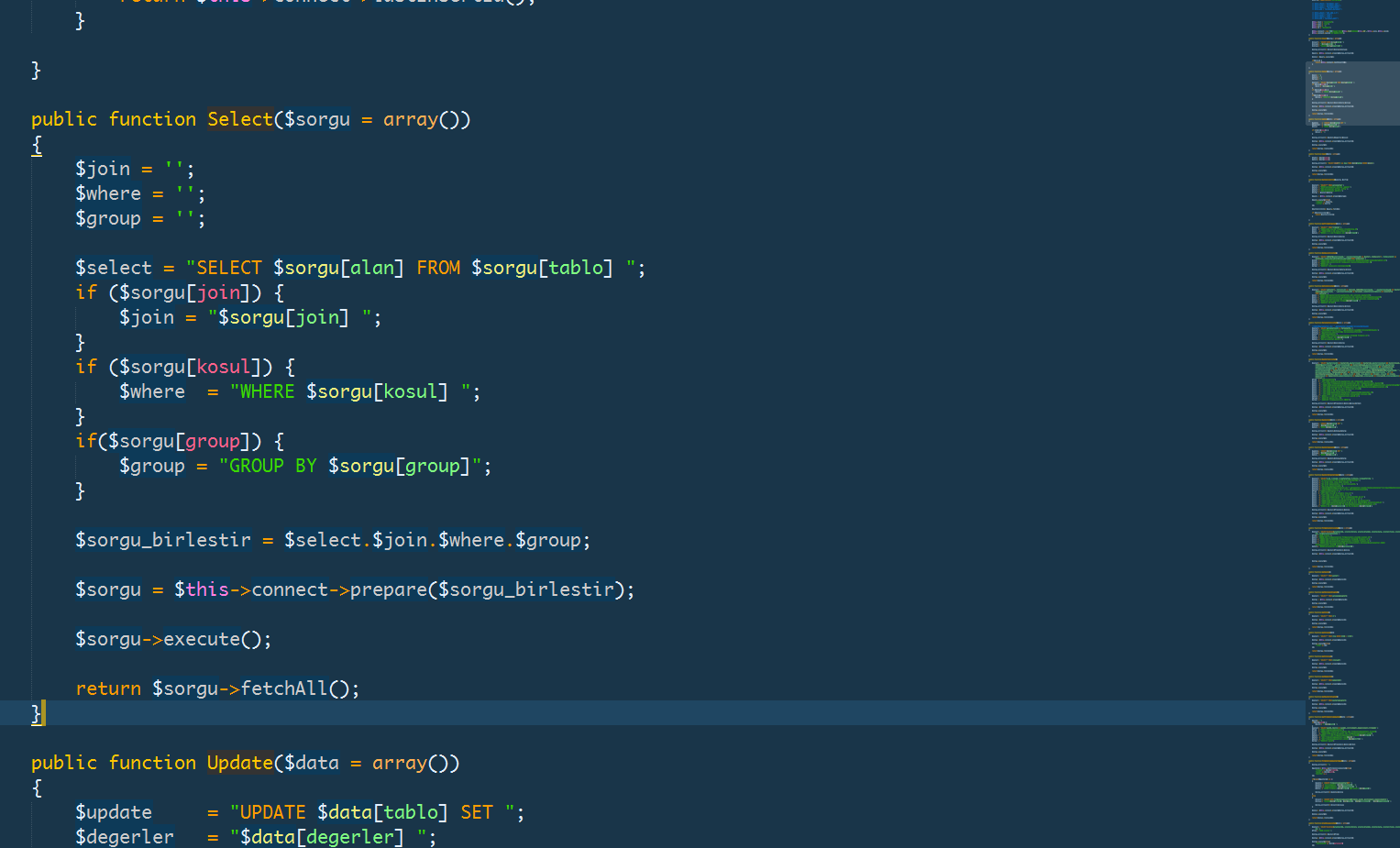
Task: Click the $degerler variable name
Action: 124,837
